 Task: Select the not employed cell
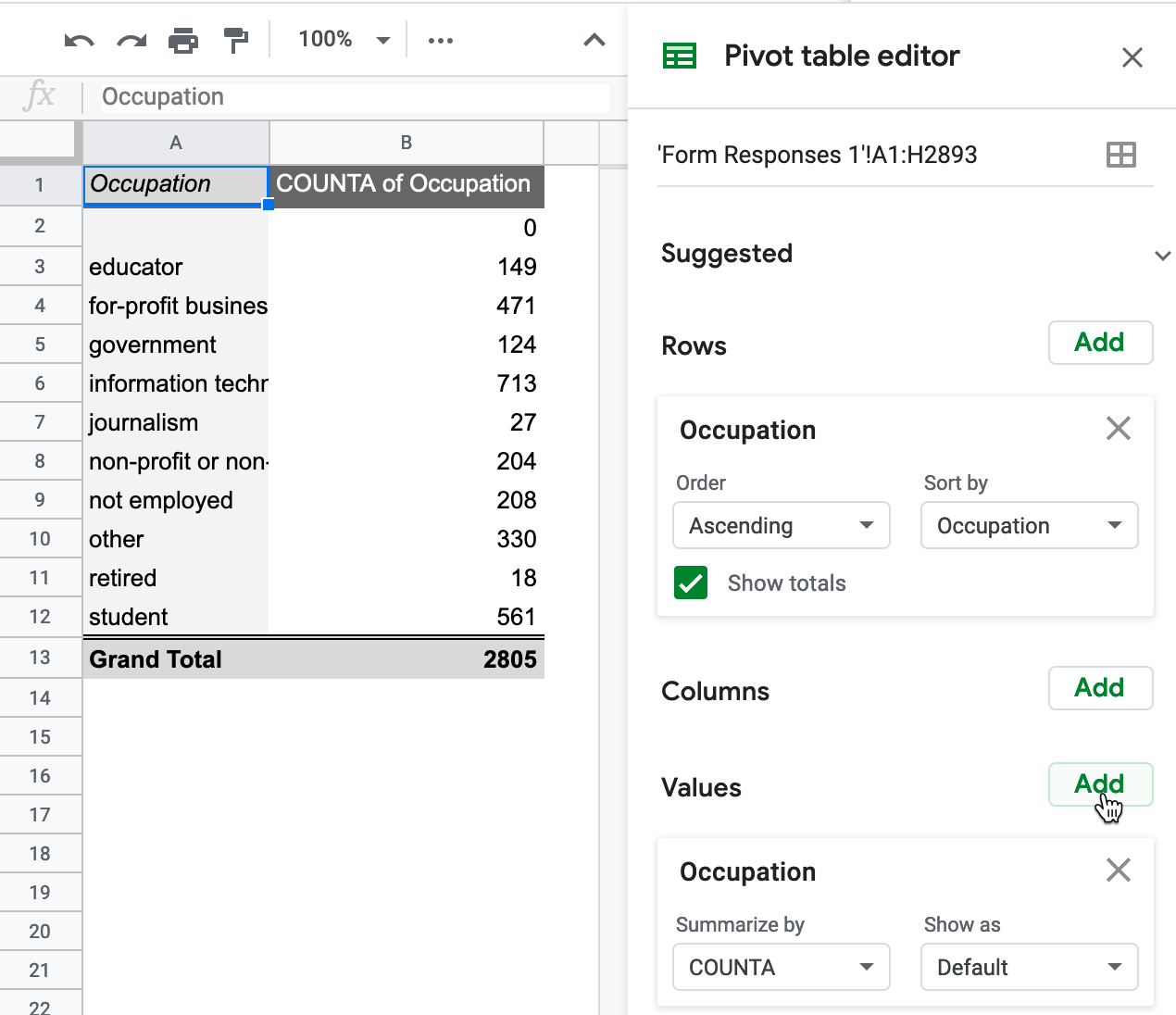[176, 500]
